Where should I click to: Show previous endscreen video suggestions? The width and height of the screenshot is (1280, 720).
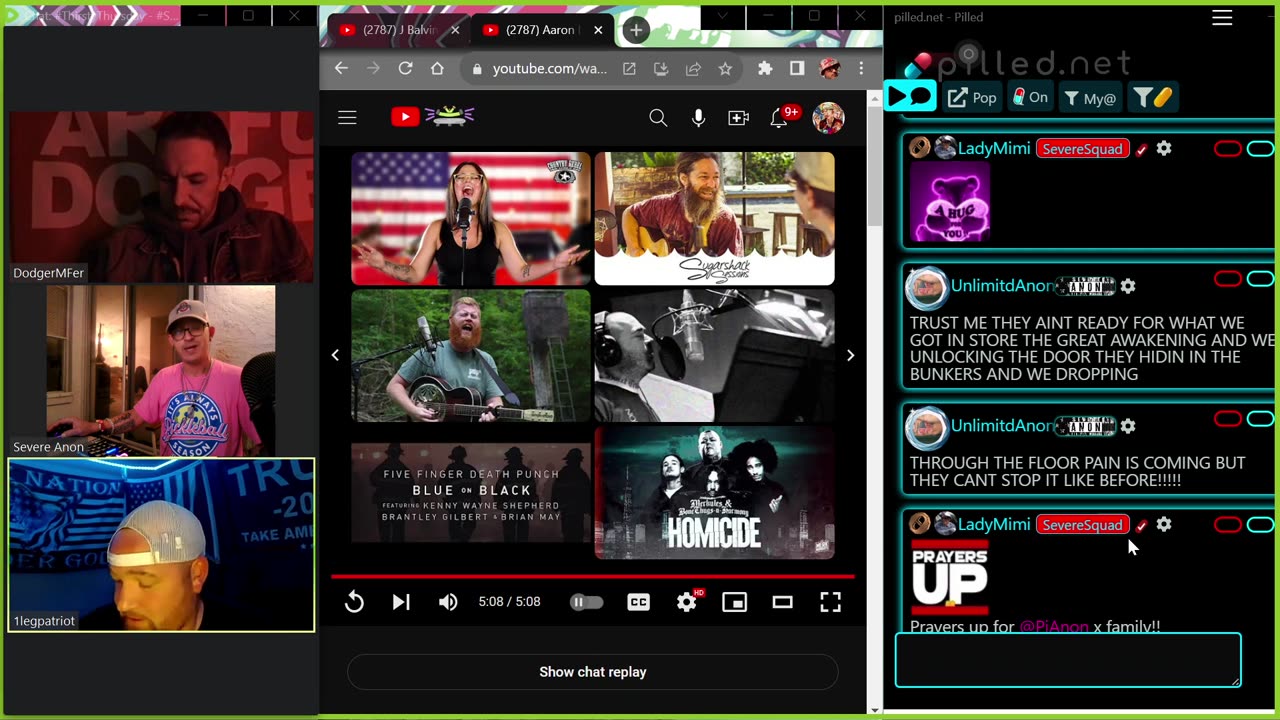[335, 355]
